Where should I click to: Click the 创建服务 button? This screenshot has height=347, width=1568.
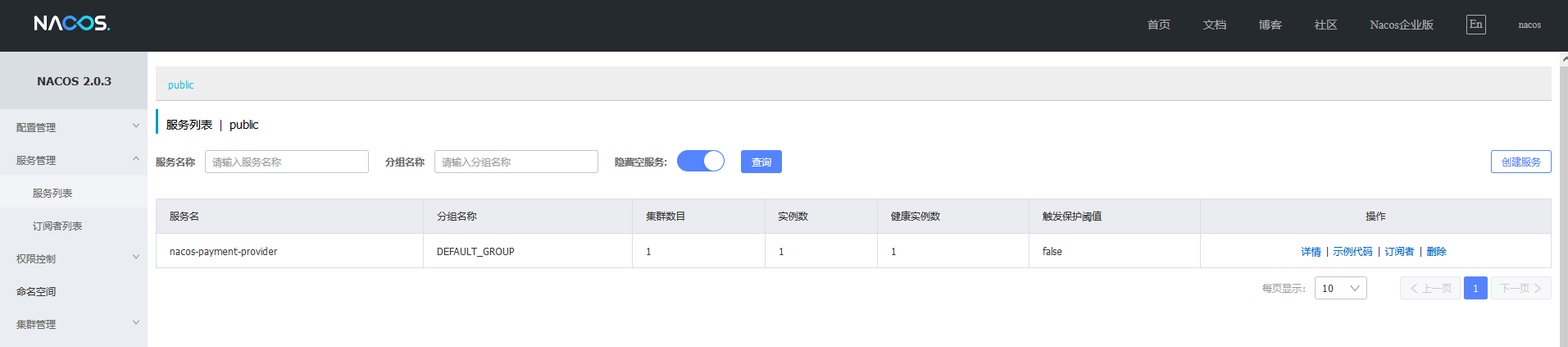pyautogui.click(x=1520, y=162)
